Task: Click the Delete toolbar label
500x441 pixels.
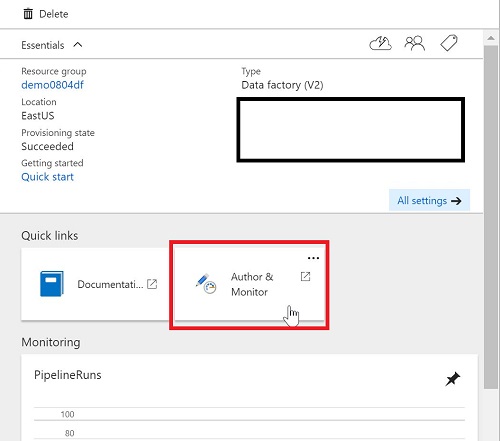Action: pos(54,14)
